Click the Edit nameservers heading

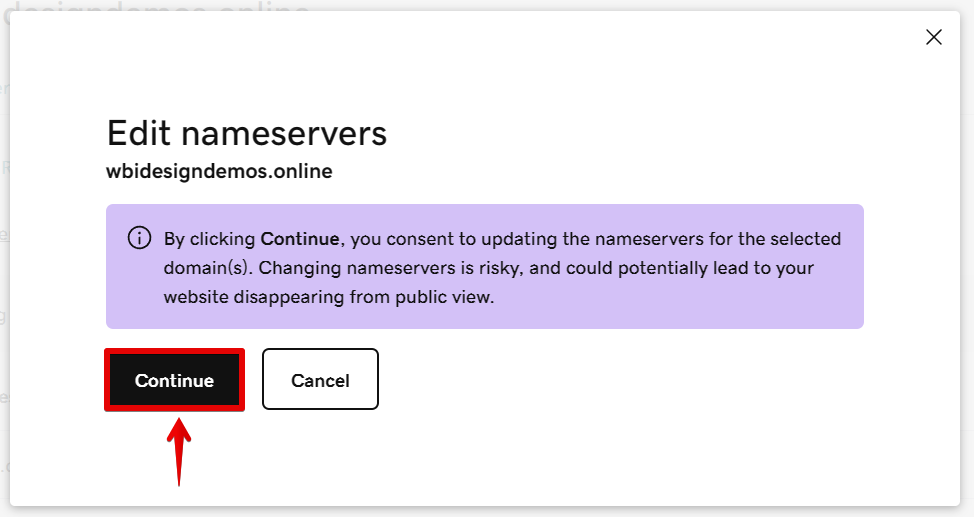pyautogui.click(x=246, y=133)
